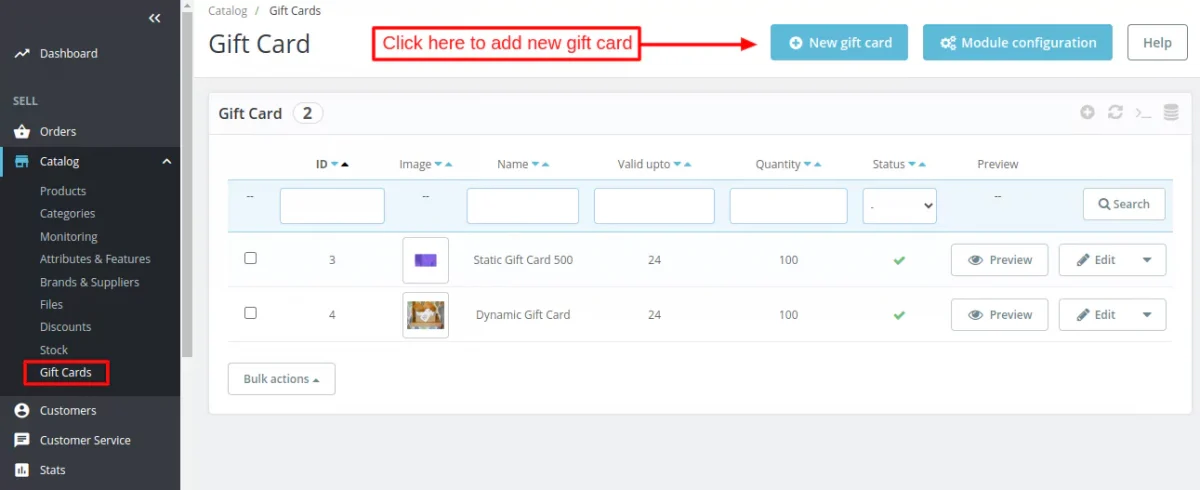Screen dimensions: 1200x490
Task: Open Products in Catalog menu
Action: [63, 191]
